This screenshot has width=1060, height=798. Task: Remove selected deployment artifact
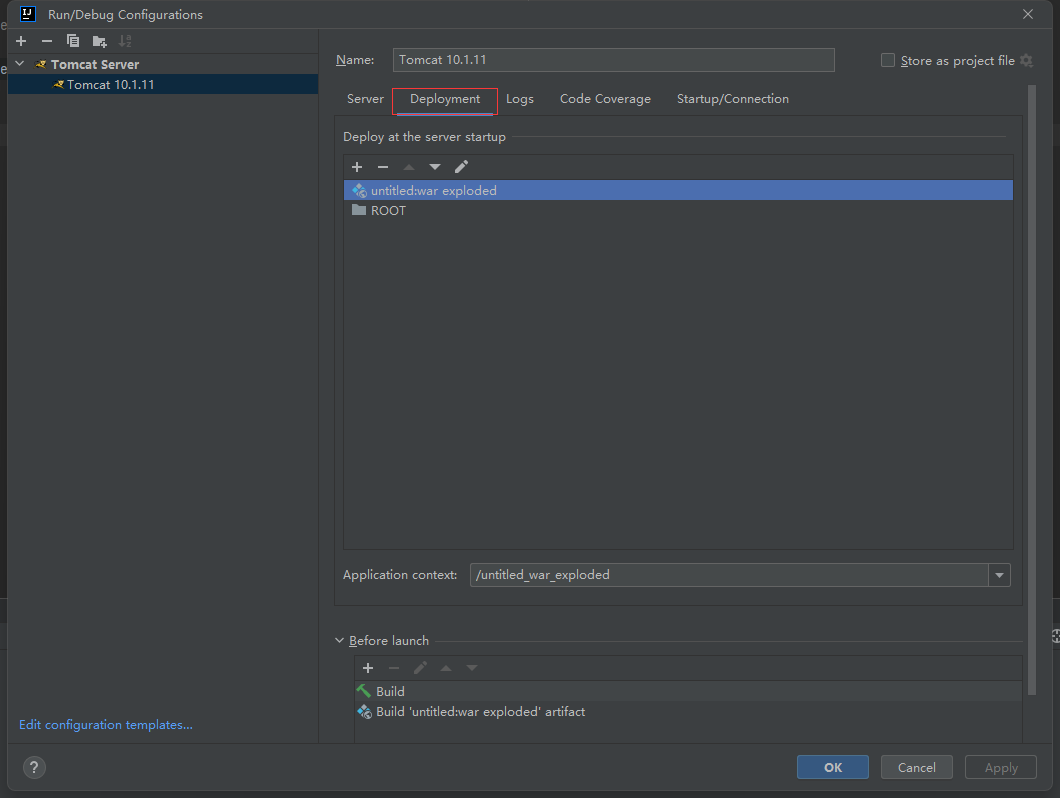[382, 167]
